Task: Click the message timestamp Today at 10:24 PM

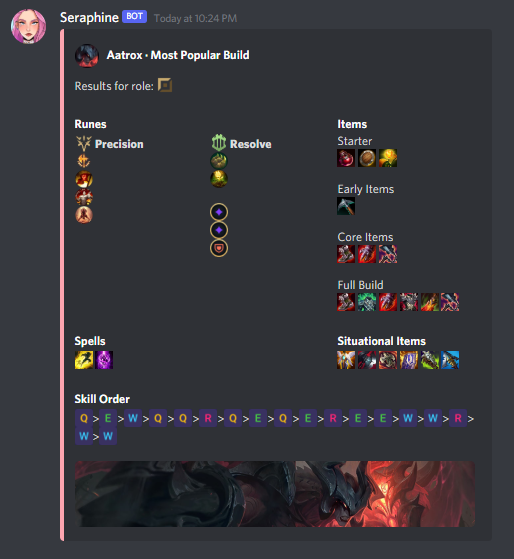Action: pyautogui.click(x=195, y=19)
